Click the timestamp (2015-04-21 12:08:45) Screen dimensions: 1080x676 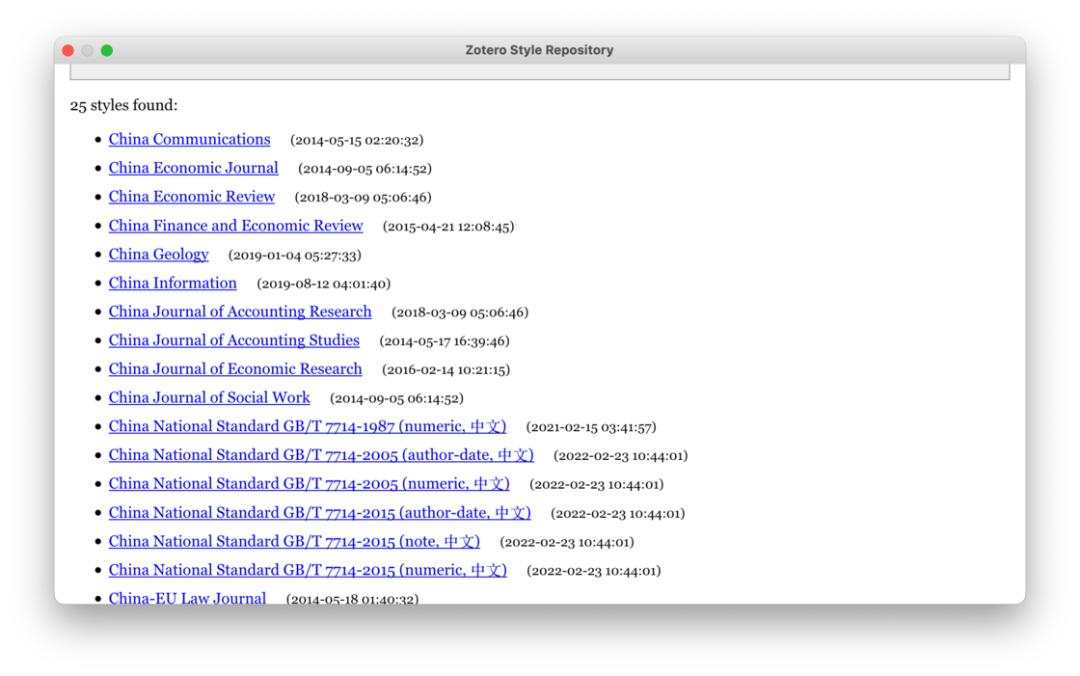coord(448,227)
